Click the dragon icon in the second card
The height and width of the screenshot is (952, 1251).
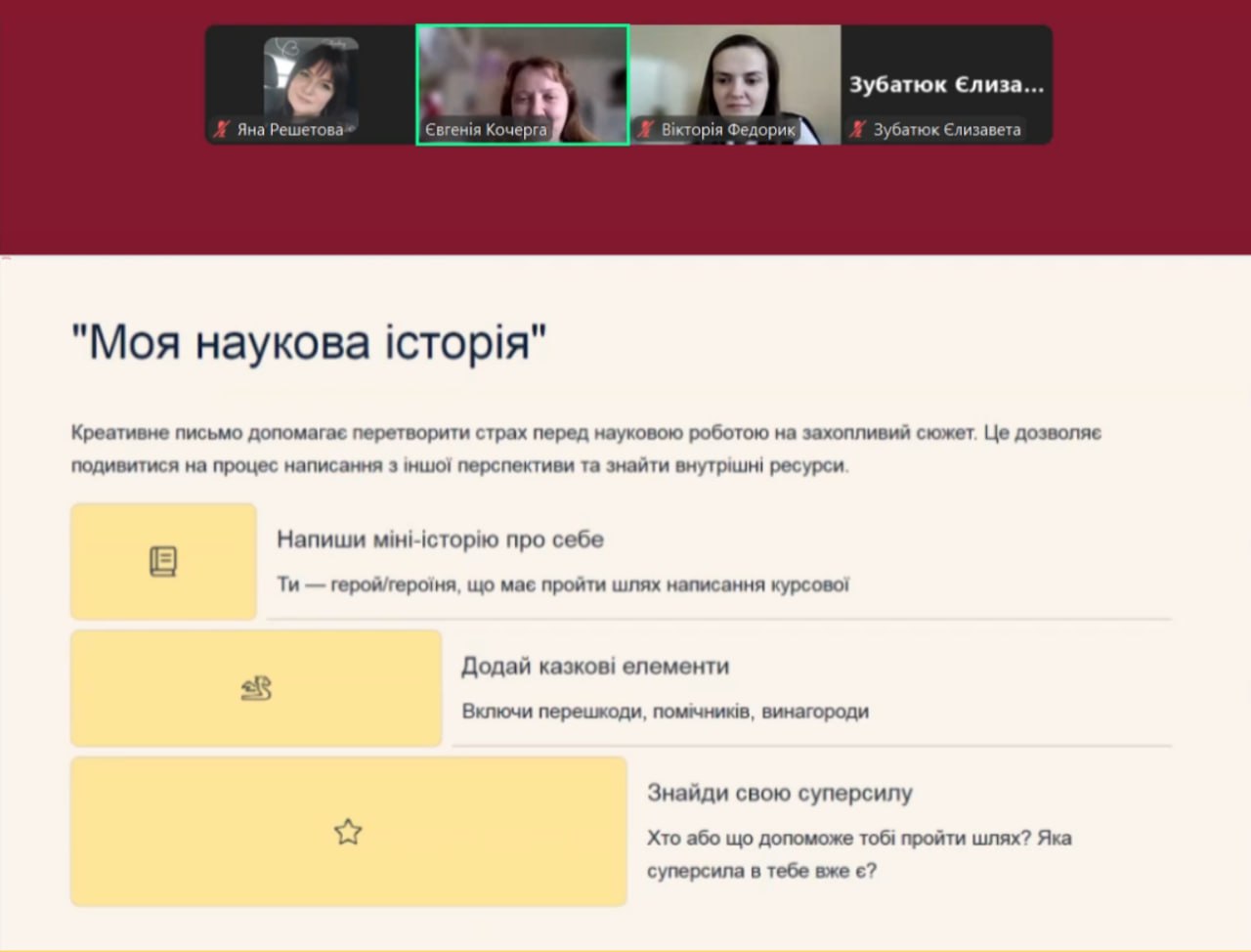click(x=256, y=689)
